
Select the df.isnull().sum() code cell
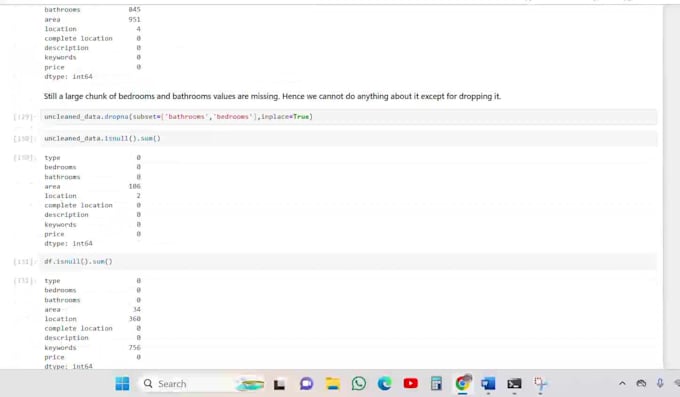pyautogui.click(x=348, y=262)
